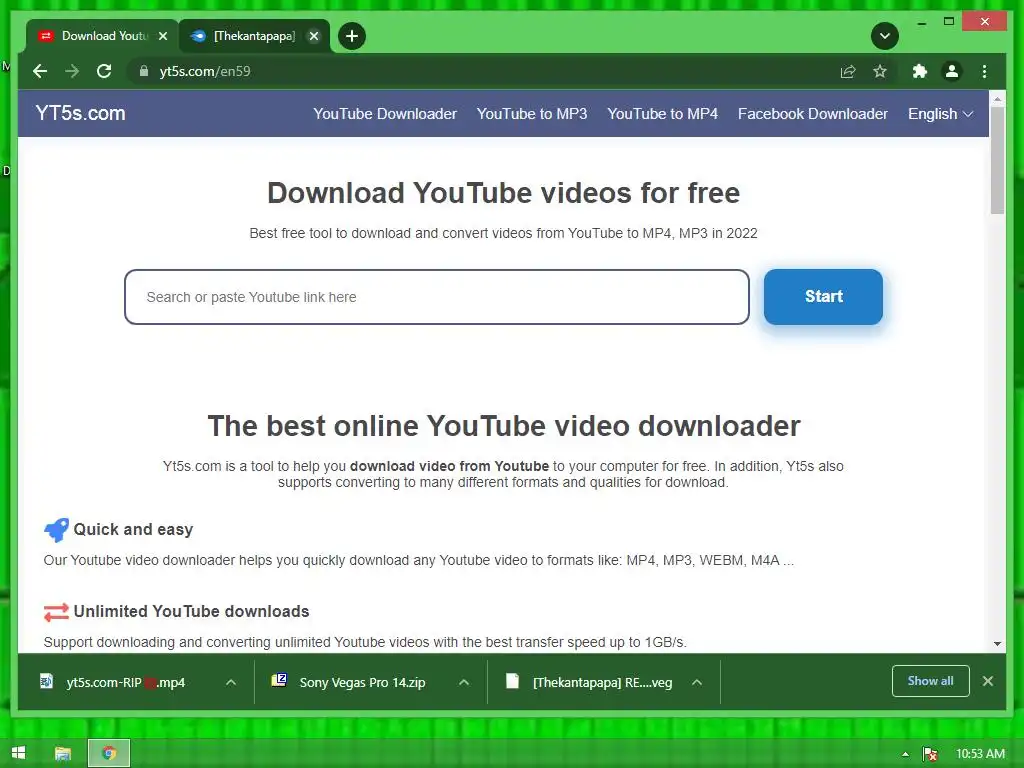Open the Windows Start menu
The image size is (1024, 768).
point(18,754)
